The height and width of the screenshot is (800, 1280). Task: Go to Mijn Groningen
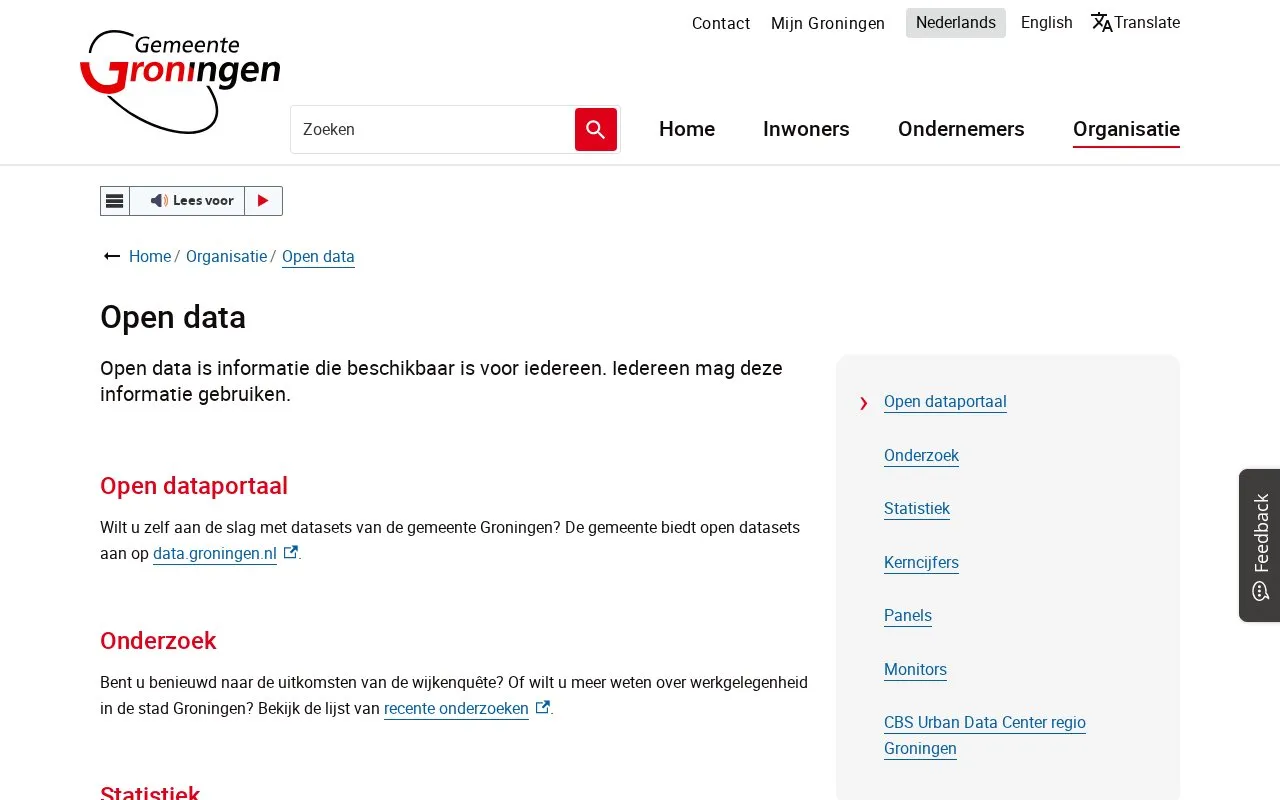click(x=828, y=23)
